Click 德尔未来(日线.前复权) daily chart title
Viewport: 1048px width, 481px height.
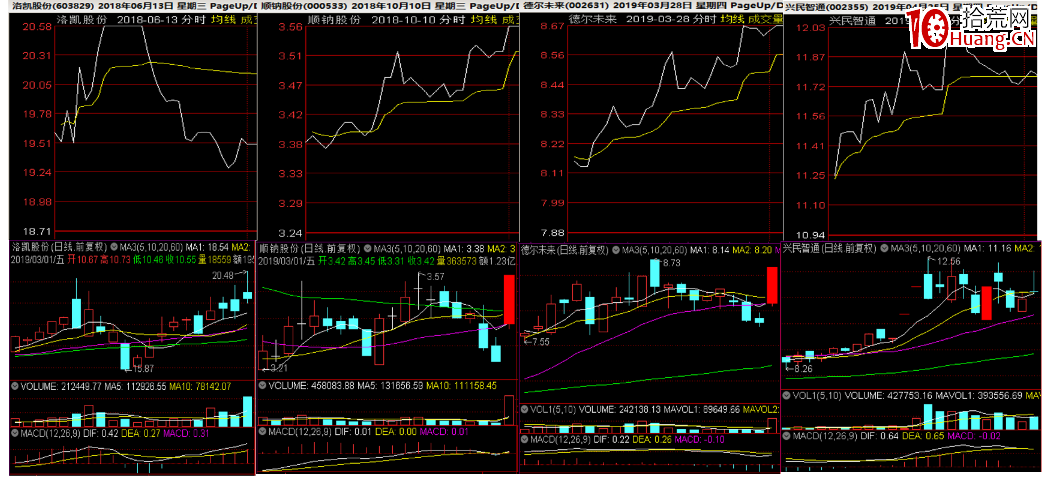point(565,250)
